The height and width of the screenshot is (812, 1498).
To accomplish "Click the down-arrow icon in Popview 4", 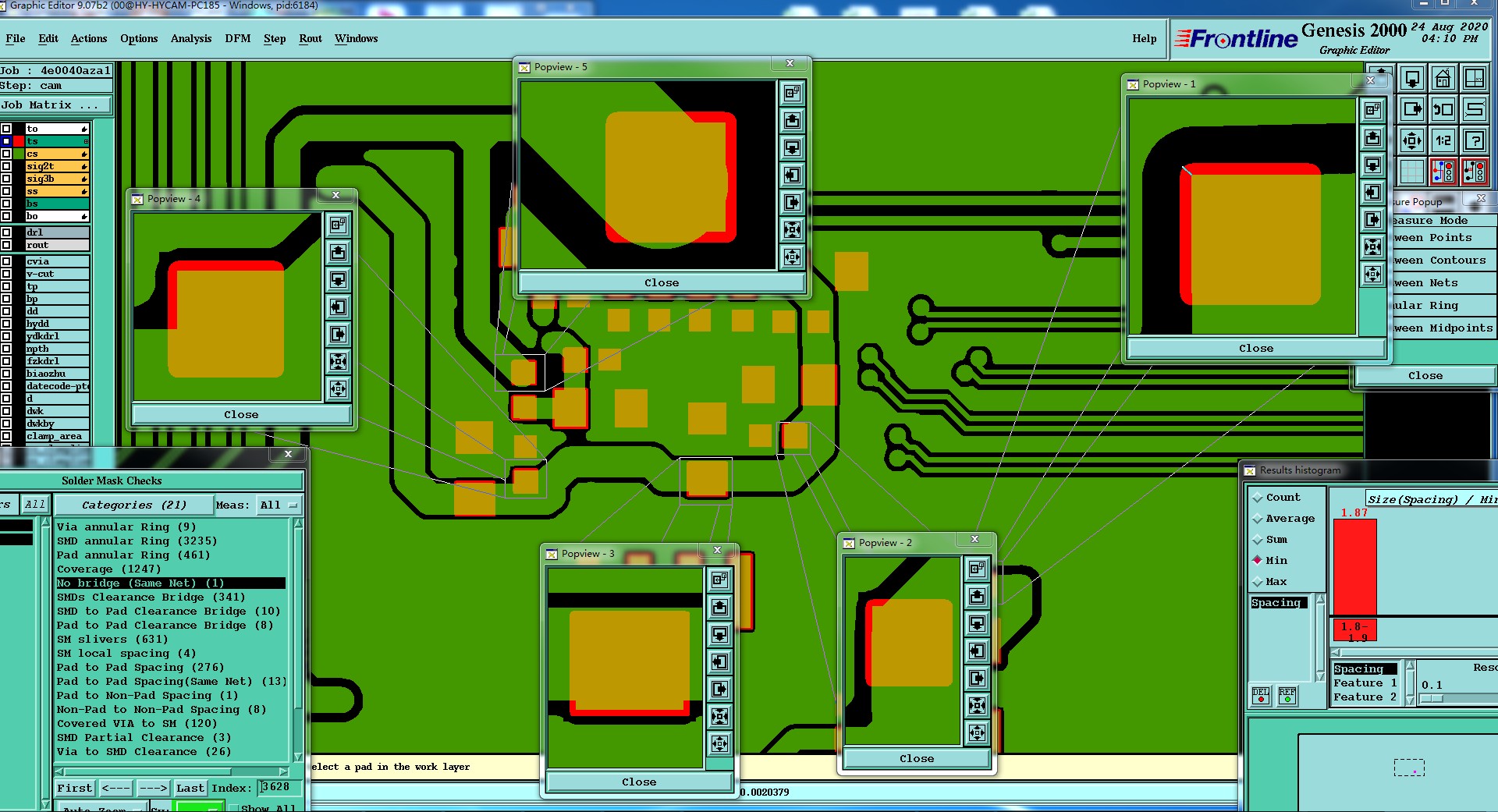I will 338,280.
